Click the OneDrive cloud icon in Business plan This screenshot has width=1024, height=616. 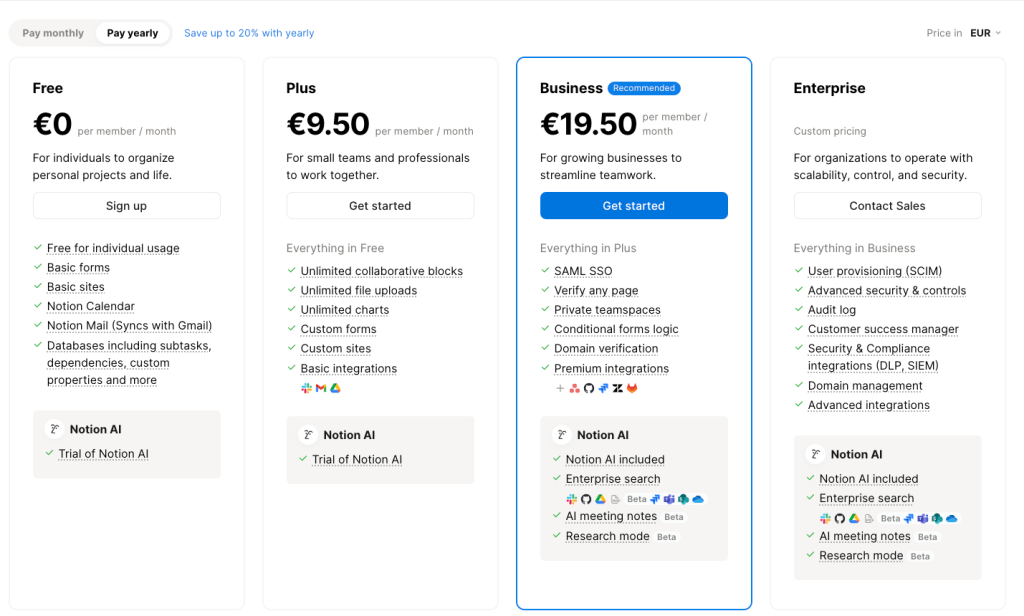click(x=698, y=499)
